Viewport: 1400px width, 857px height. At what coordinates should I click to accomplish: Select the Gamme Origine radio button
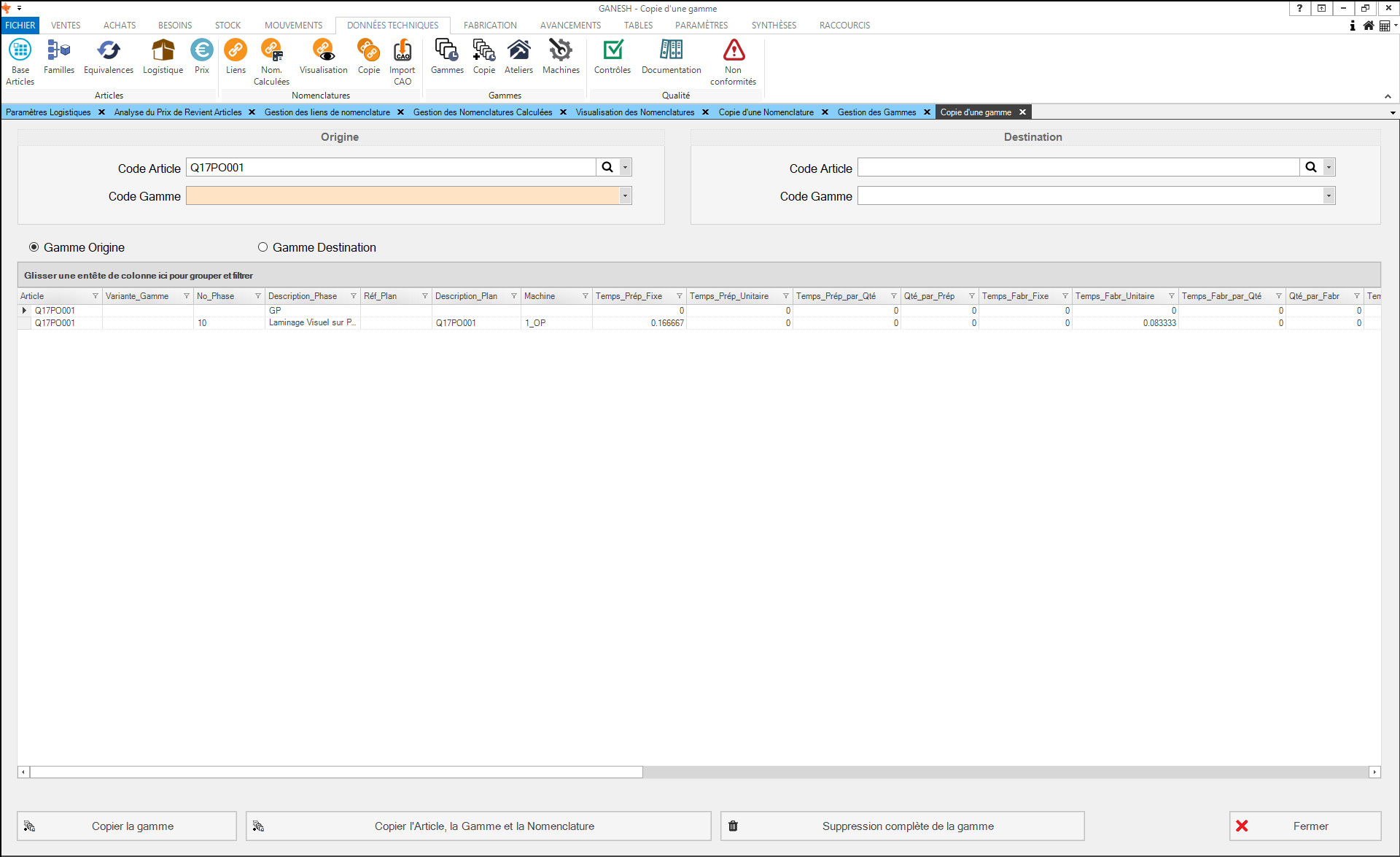coord(34,247)
